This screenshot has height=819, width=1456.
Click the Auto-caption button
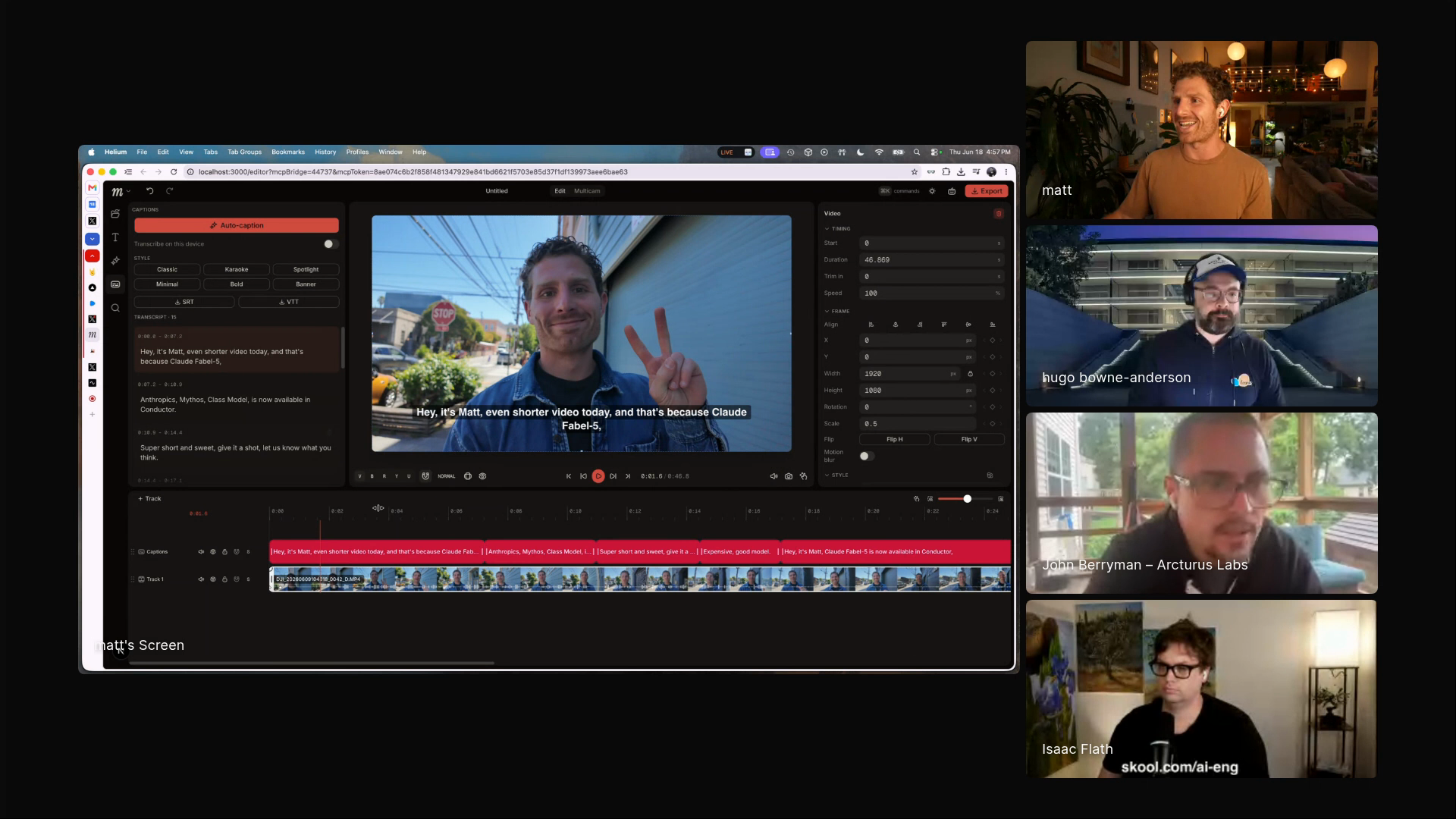237,225
